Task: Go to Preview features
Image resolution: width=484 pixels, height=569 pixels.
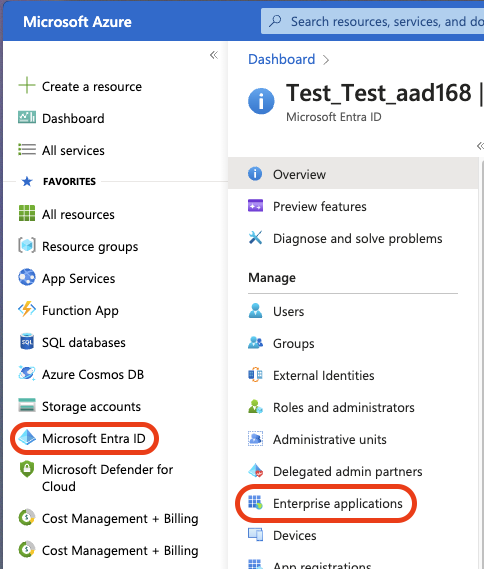Action: 353,206
